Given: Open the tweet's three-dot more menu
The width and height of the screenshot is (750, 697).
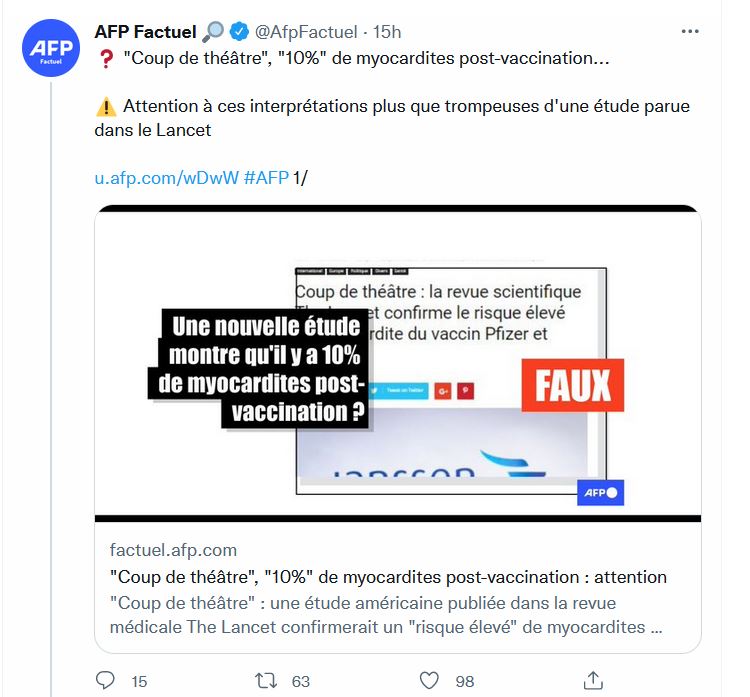Looking at the screenshot, I should pyautogui.click(x=690, y=31).
